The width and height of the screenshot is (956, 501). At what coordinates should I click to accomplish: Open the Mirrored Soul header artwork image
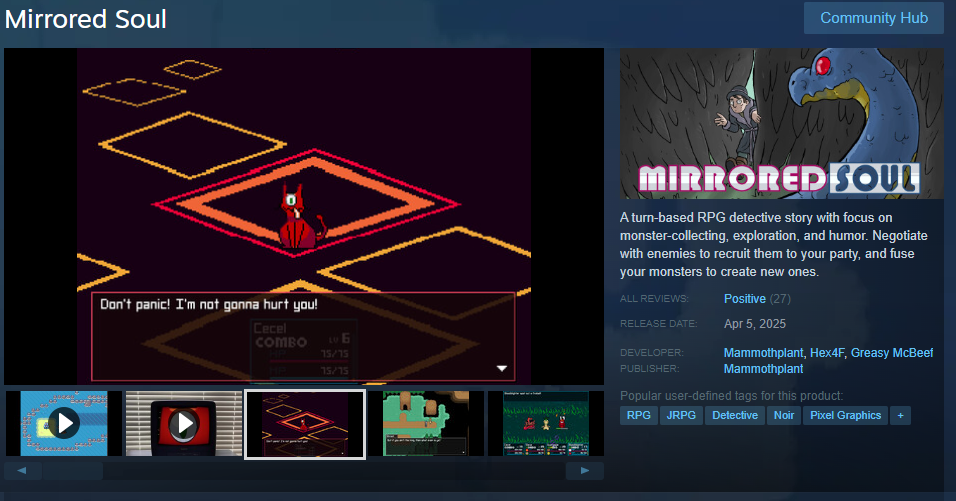[x=782, y=124]
